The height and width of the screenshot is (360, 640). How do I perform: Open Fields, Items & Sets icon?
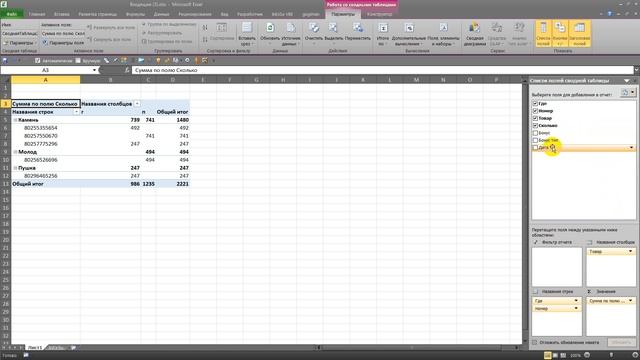point(444,28)
